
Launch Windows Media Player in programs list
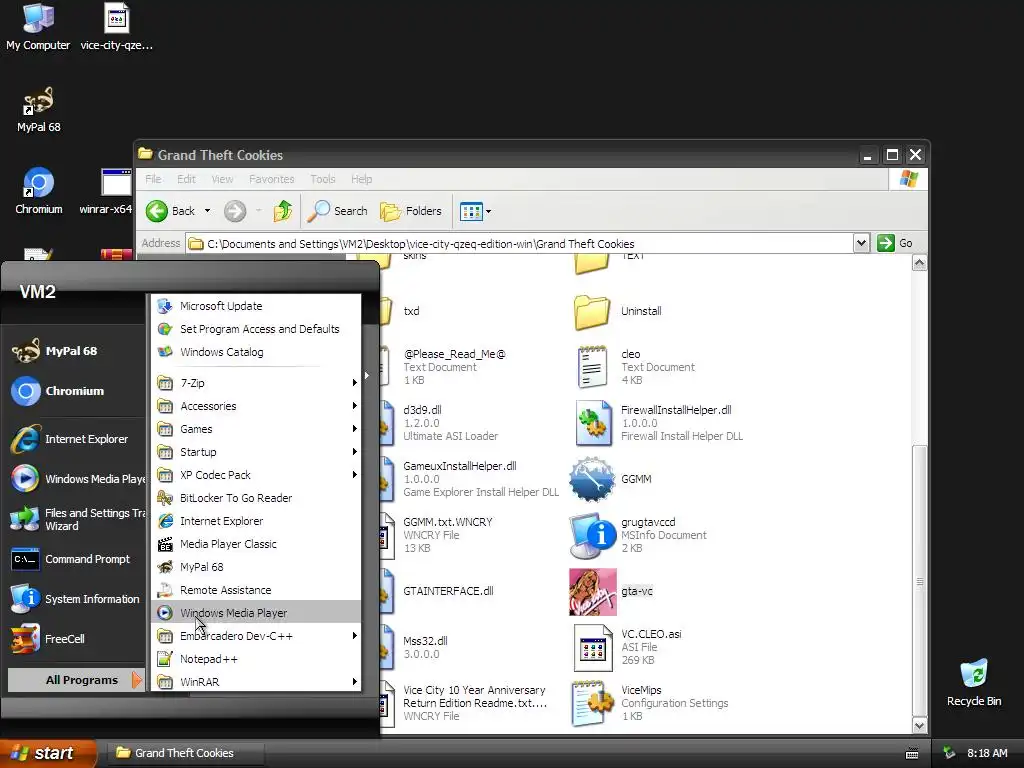tap(256, 613)
